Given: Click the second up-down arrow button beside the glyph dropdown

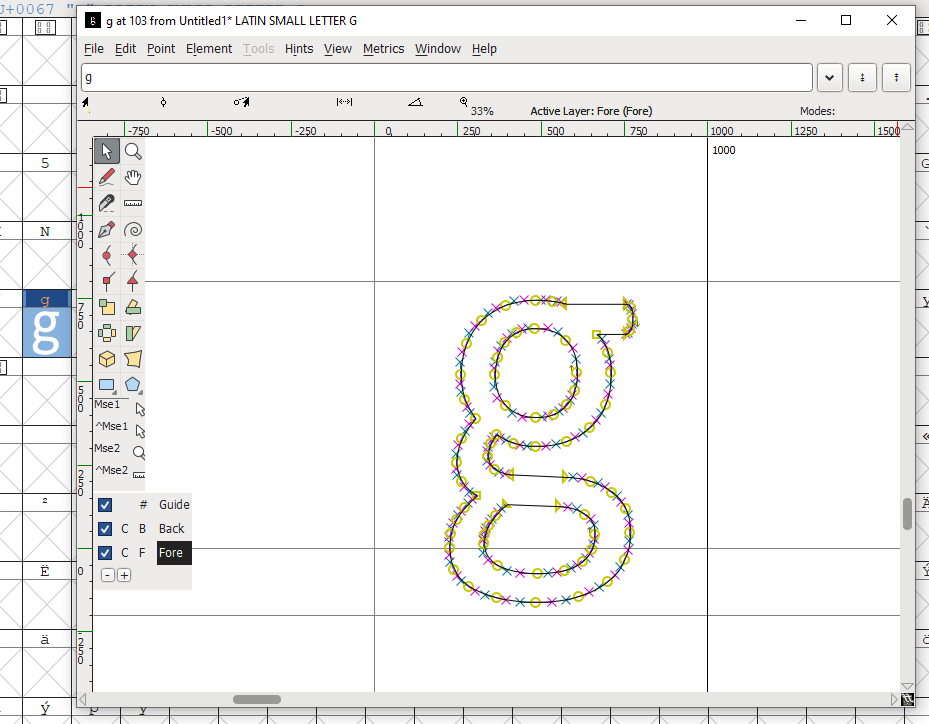Looking at the screenshot, I should (896, 78).
